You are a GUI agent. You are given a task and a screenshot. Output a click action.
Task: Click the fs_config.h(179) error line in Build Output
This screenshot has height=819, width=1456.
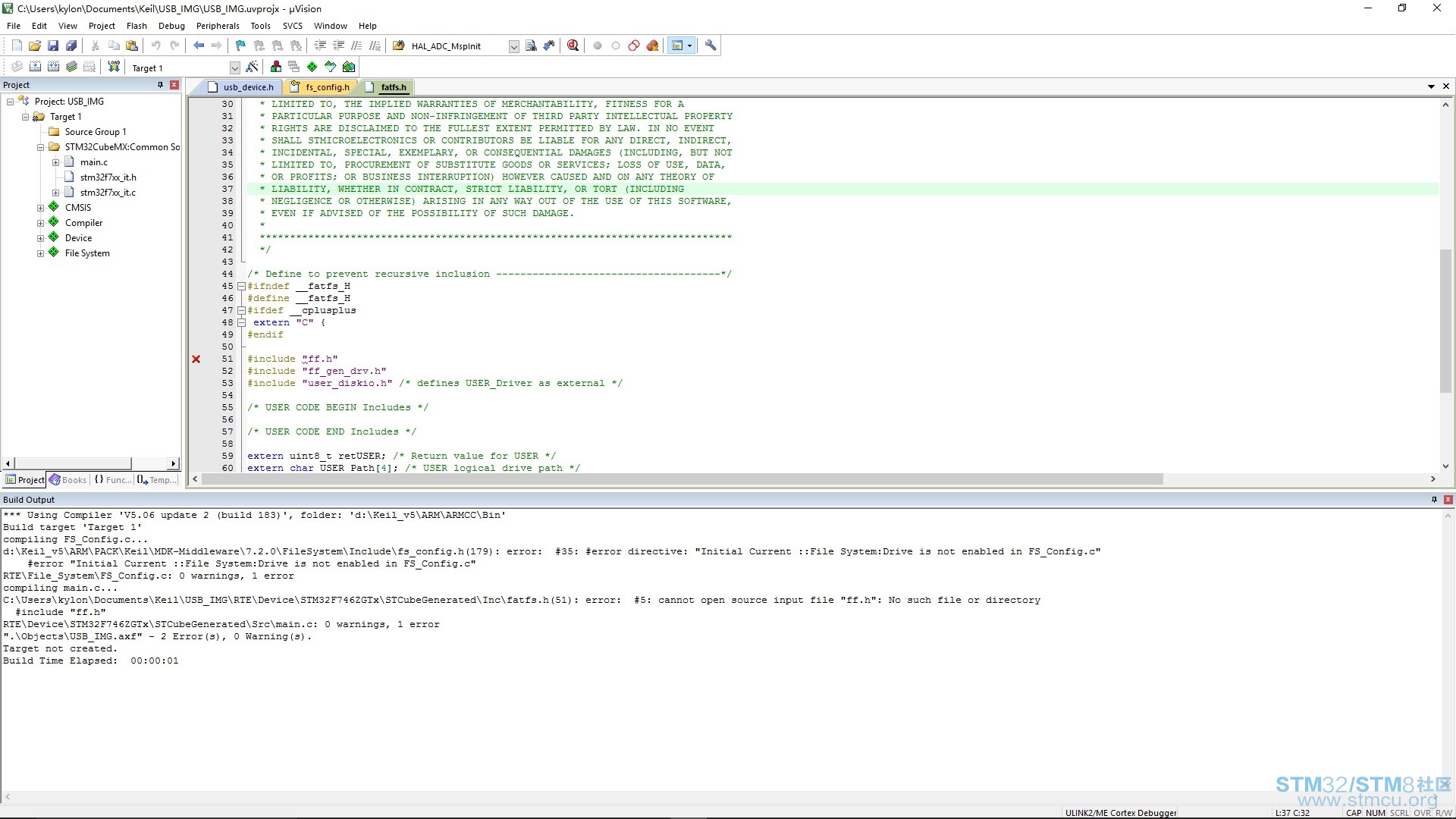coord(551,551)
